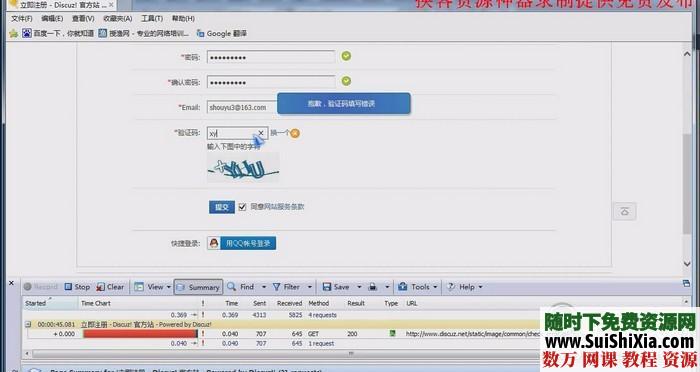Click the blue verification-error message popup
Screen dimensions: 700x372
click(344, 104)
